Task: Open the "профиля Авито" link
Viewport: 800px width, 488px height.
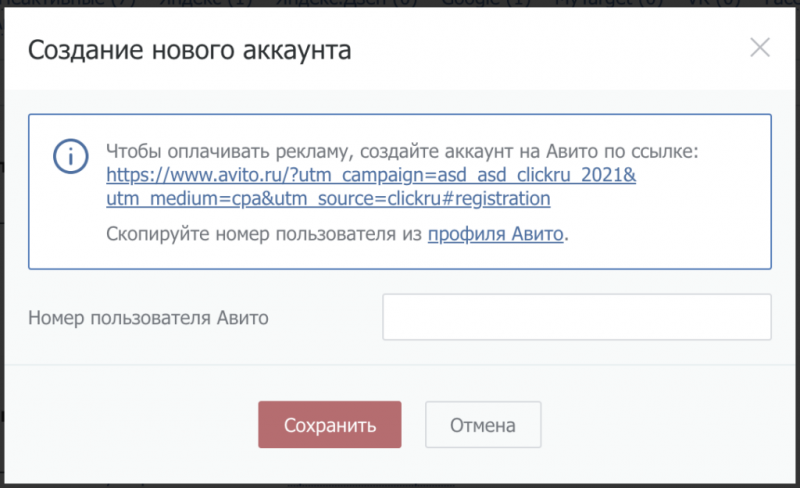Action: tap(496, 234)
